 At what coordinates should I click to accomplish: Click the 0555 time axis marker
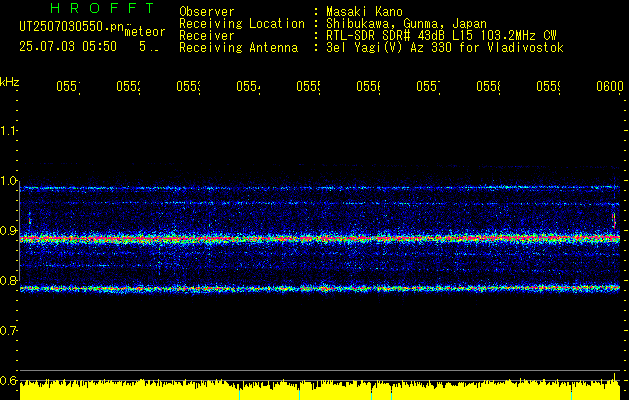[x=308, y=87]
